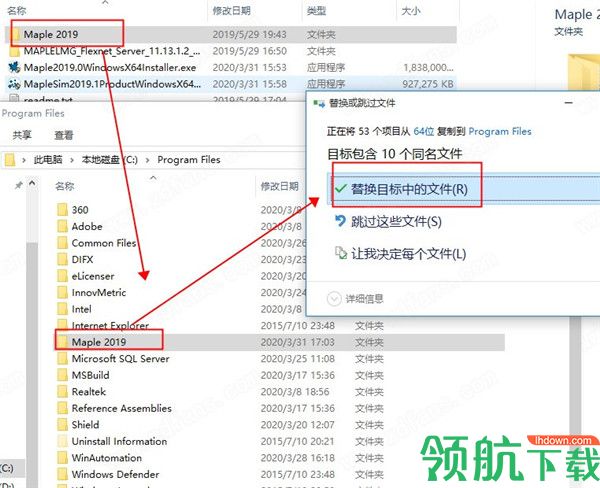The height and width of the screenshot is (488, 600).
Task: Minimize the replace or skip files dialog
Action: pyautogui.click(x=569, y=103)
